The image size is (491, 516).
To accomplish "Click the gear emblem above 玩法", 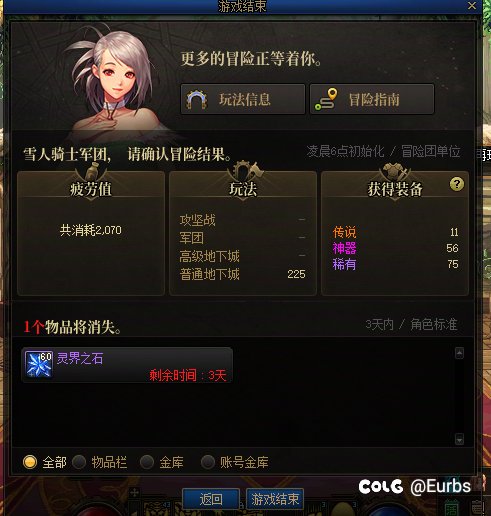I will point(244,171).
